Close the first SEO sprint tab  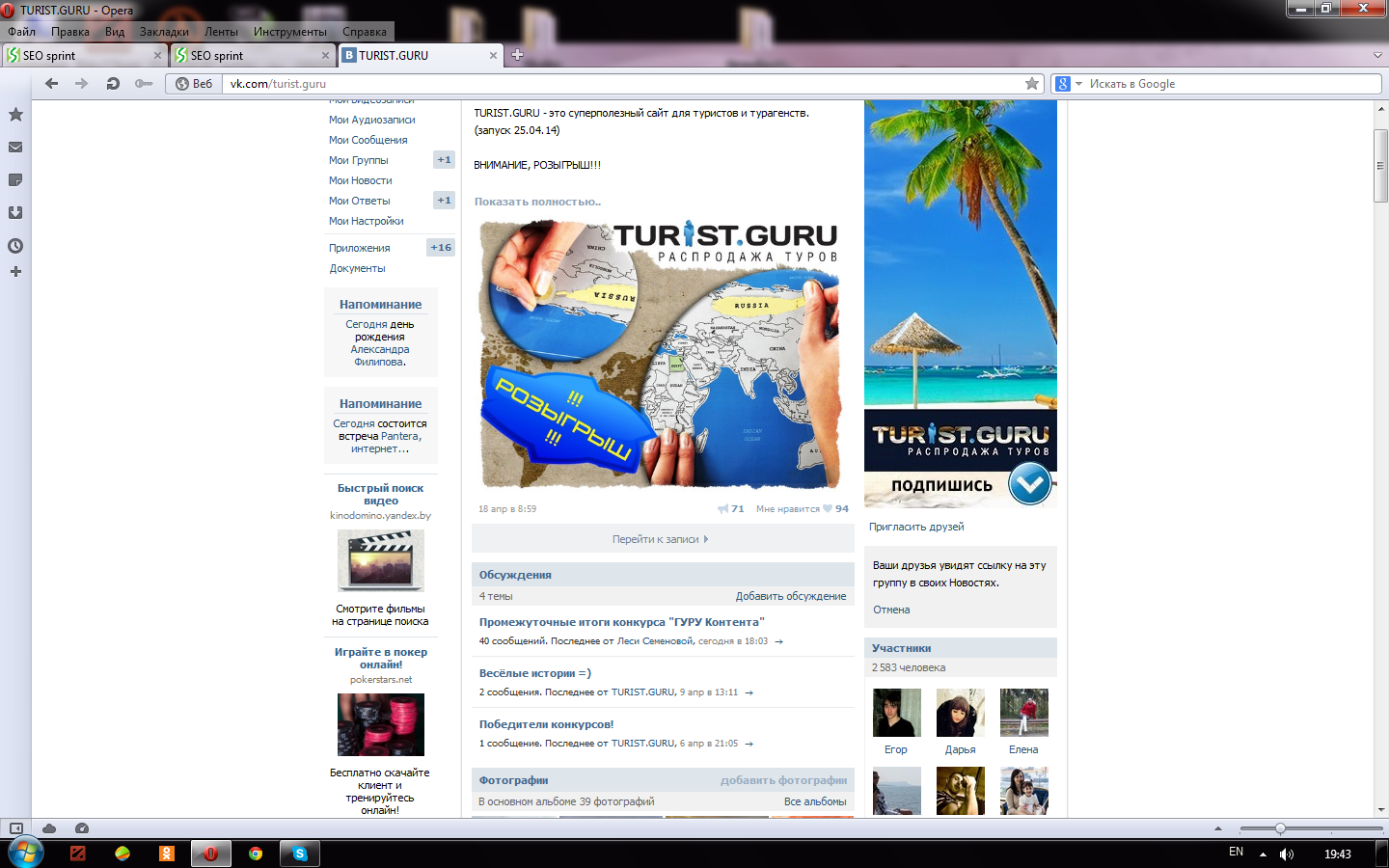click(x=157, y=56)
